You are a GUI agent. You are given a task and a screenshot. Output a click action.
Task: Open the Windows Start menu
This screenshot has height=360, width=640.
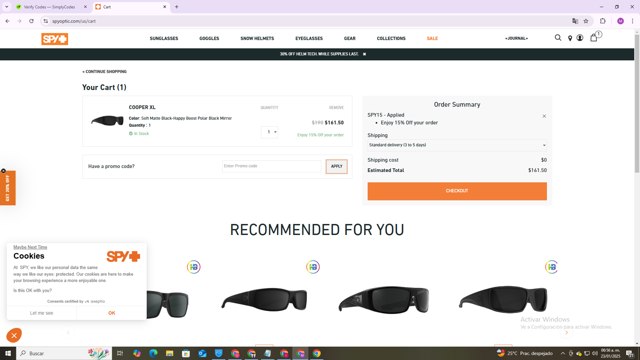pyautogui.click(x=8, y=353)
